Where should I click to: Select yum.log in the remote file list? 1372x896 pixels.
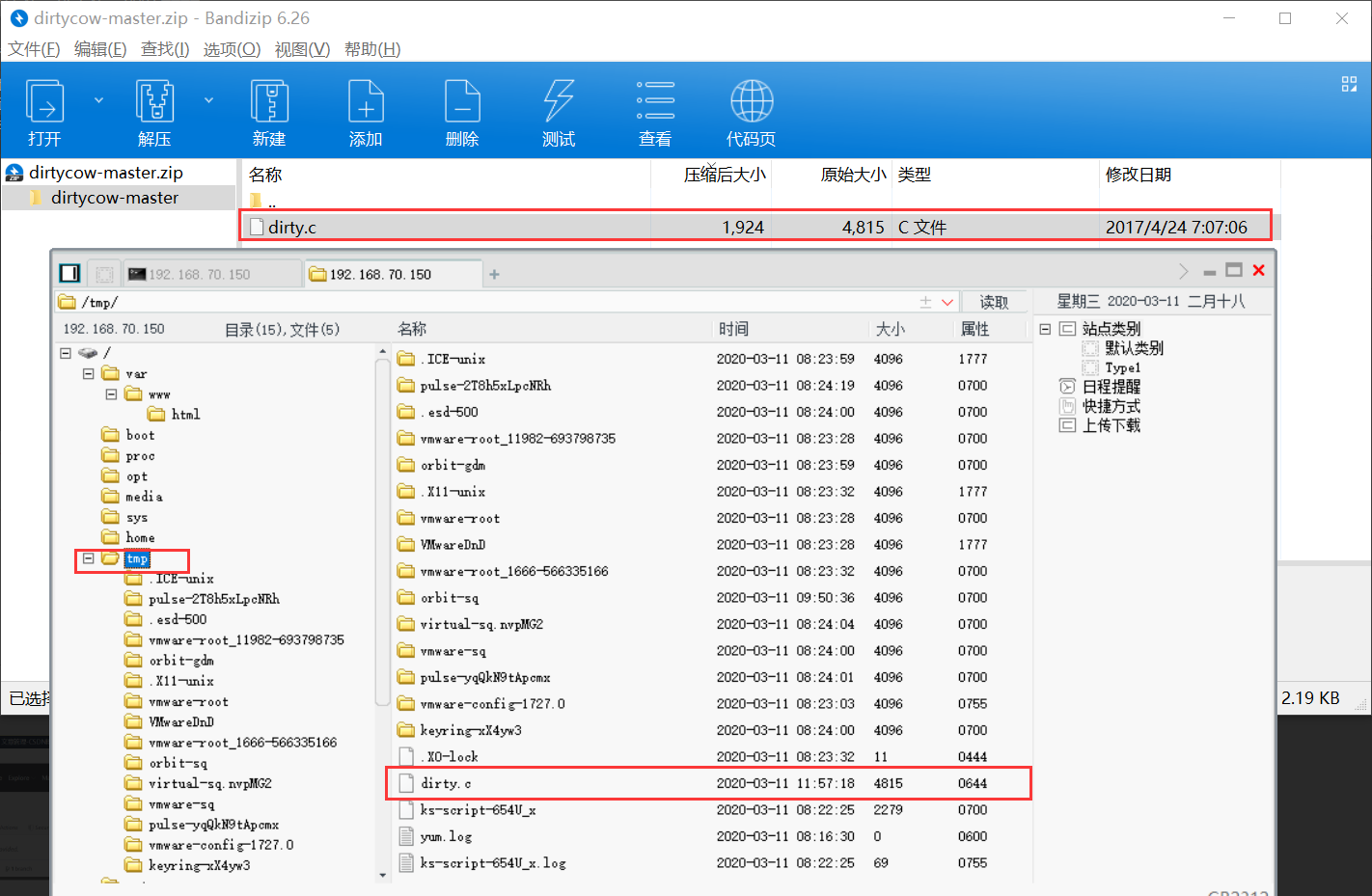tap(446, 836)
